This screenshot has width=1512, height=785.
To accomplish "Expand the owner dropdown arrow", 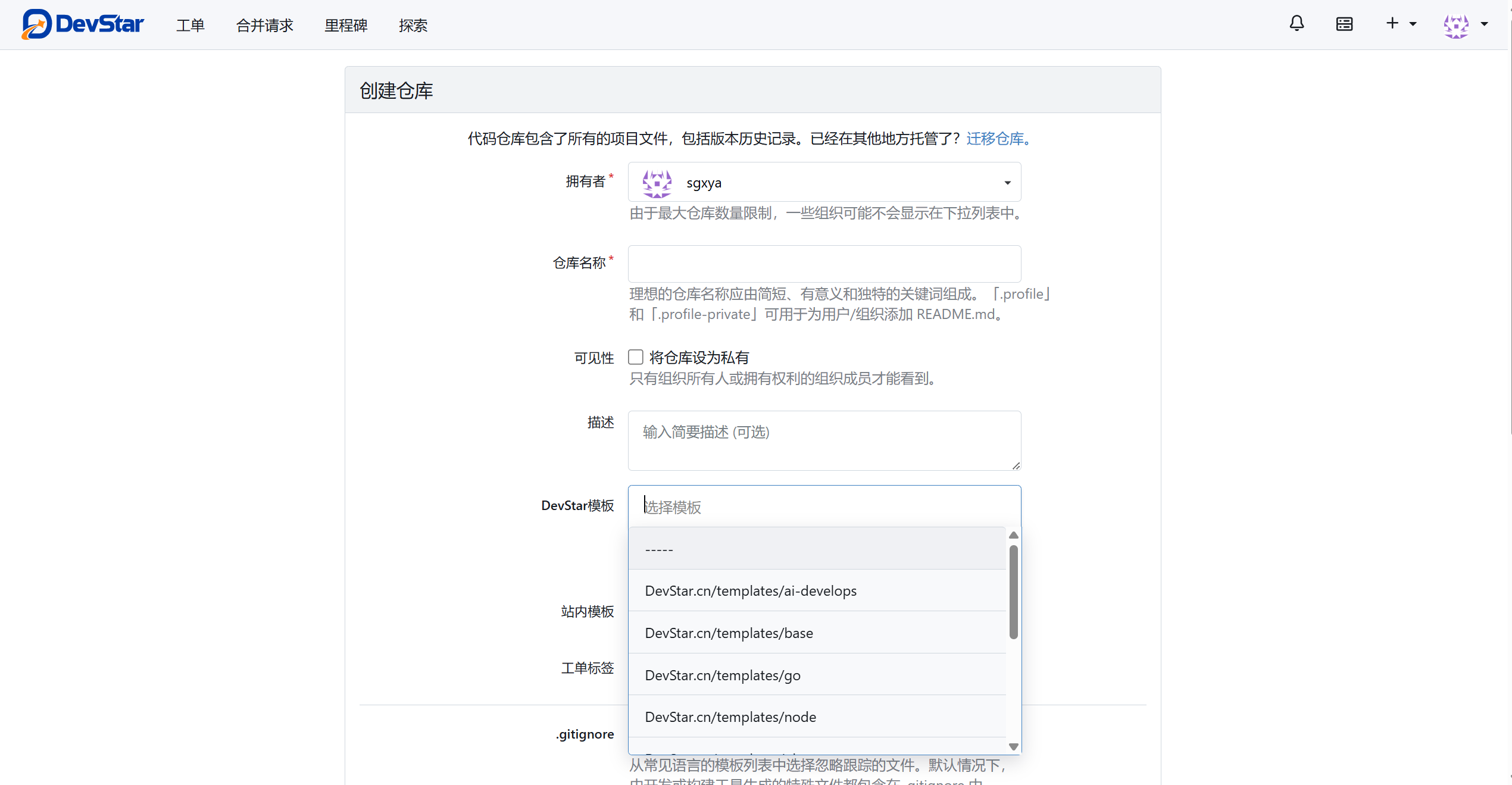I will pos(1007,183).
